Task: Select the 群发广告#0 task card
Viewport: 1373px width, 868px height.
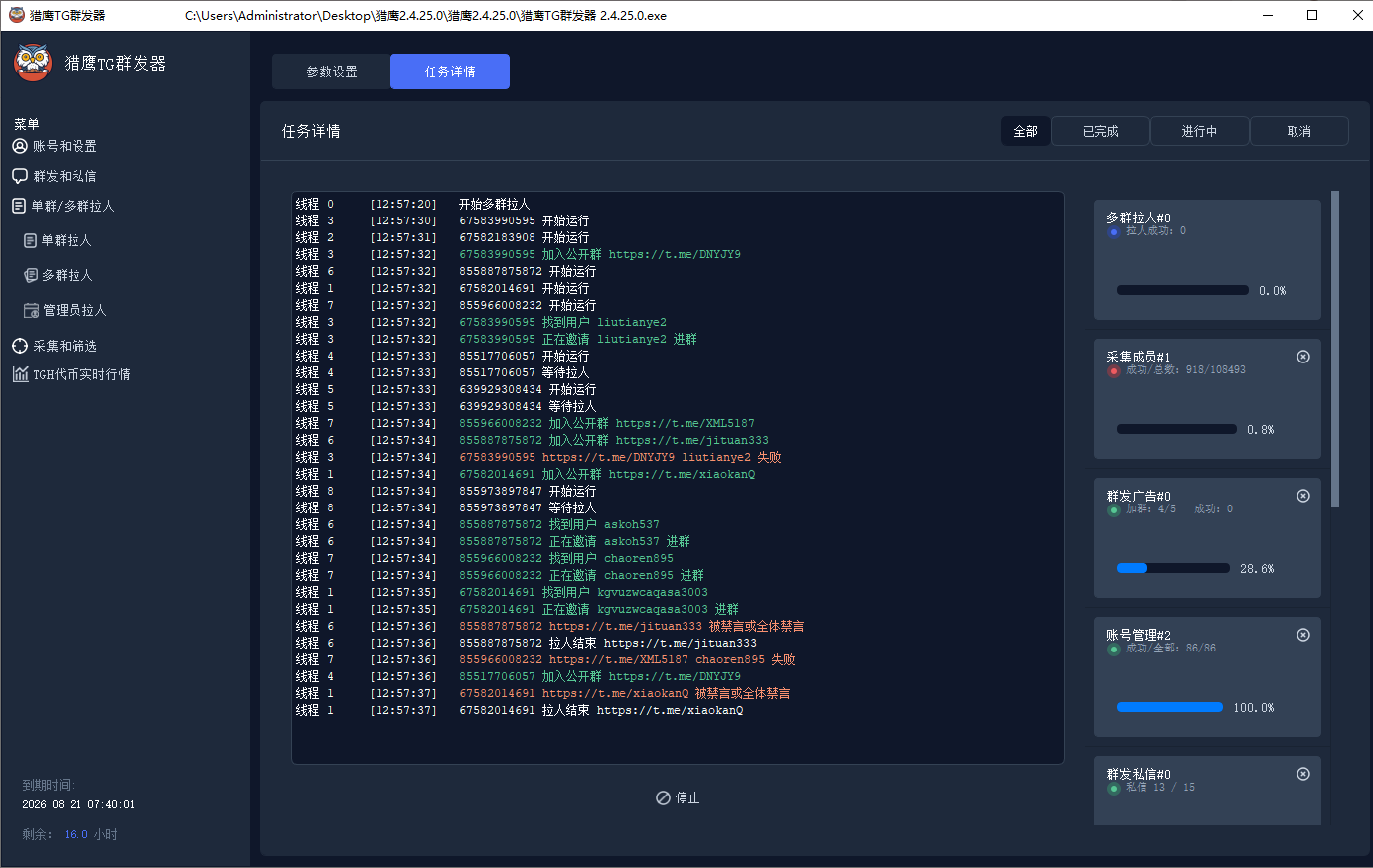Action: 1207,537
